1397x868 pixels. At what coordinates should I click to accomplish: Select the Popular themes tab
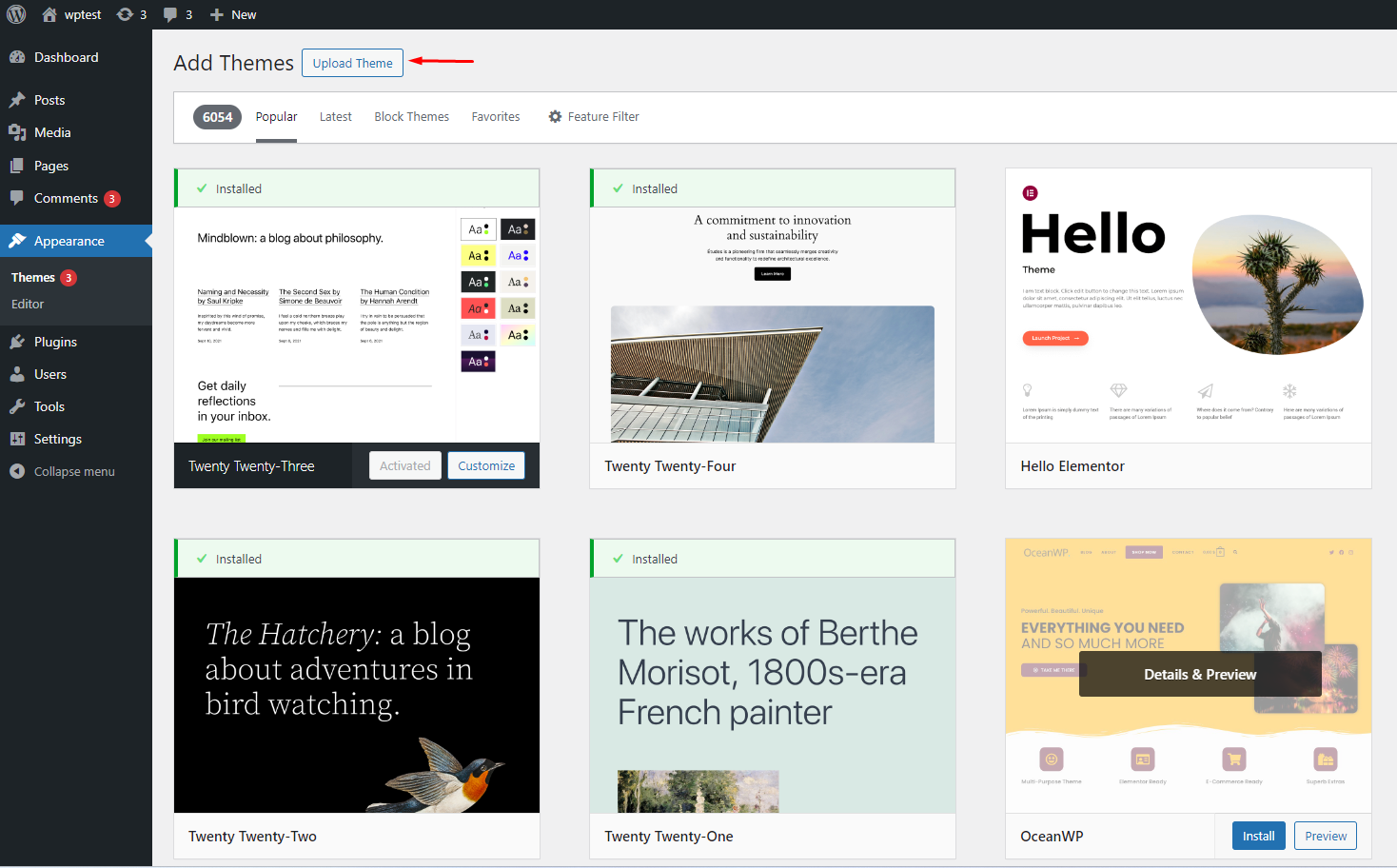276,116
